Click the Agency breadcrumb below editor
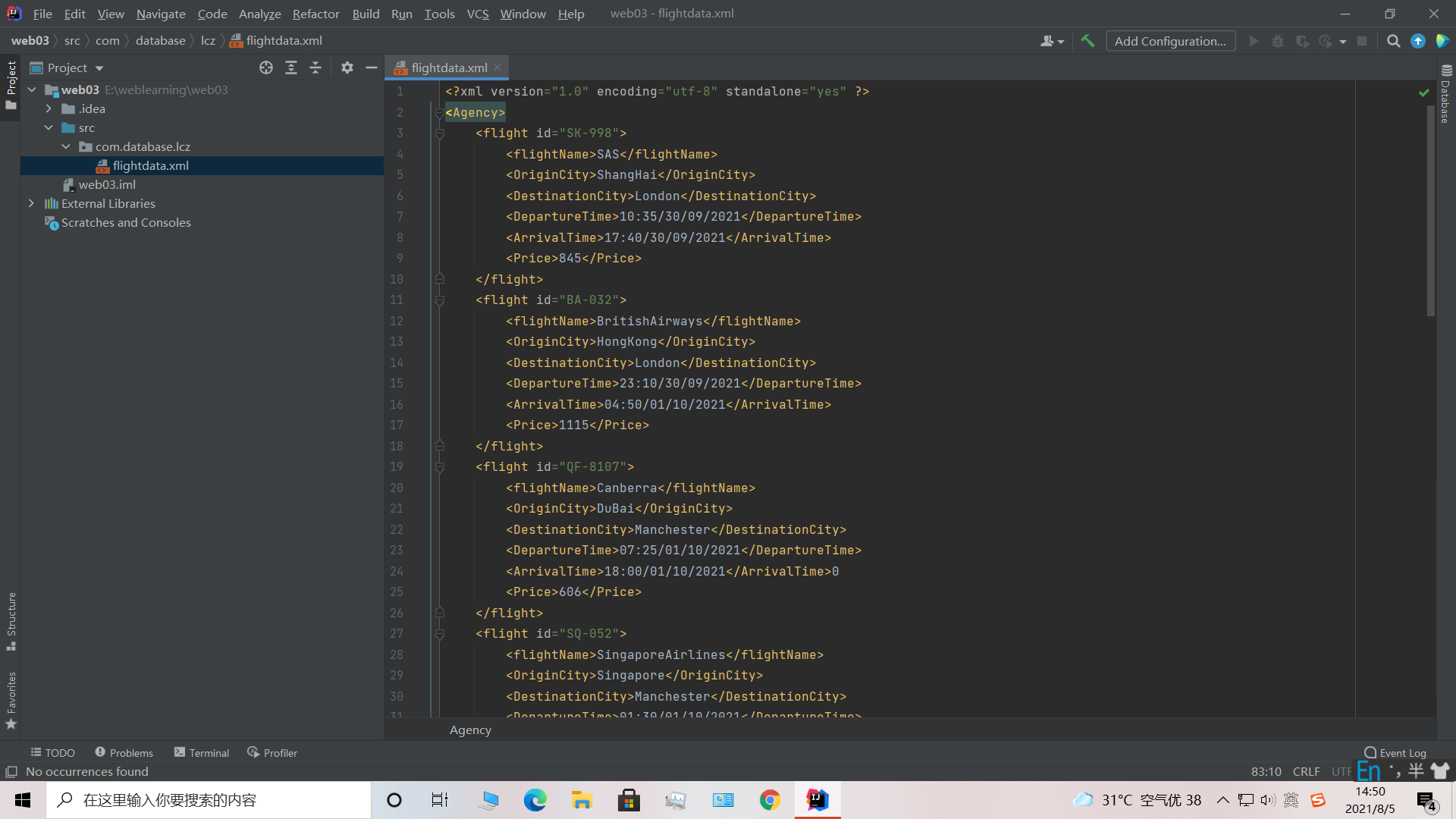The height and width of the screenshot is (819, 1456). tap(470, 730)
